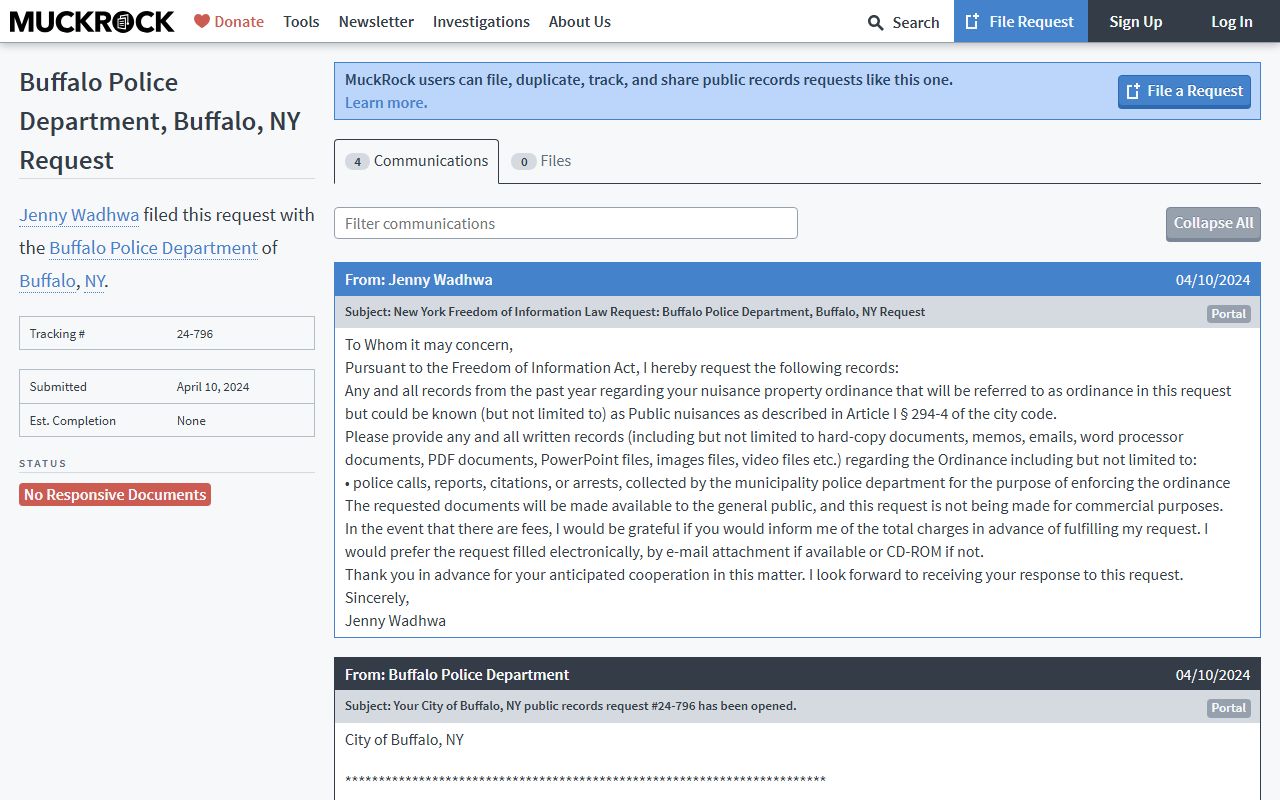Click the Files count badge 0
Image resolution: width=1280 pixels, height=800 pixels.
523,161
